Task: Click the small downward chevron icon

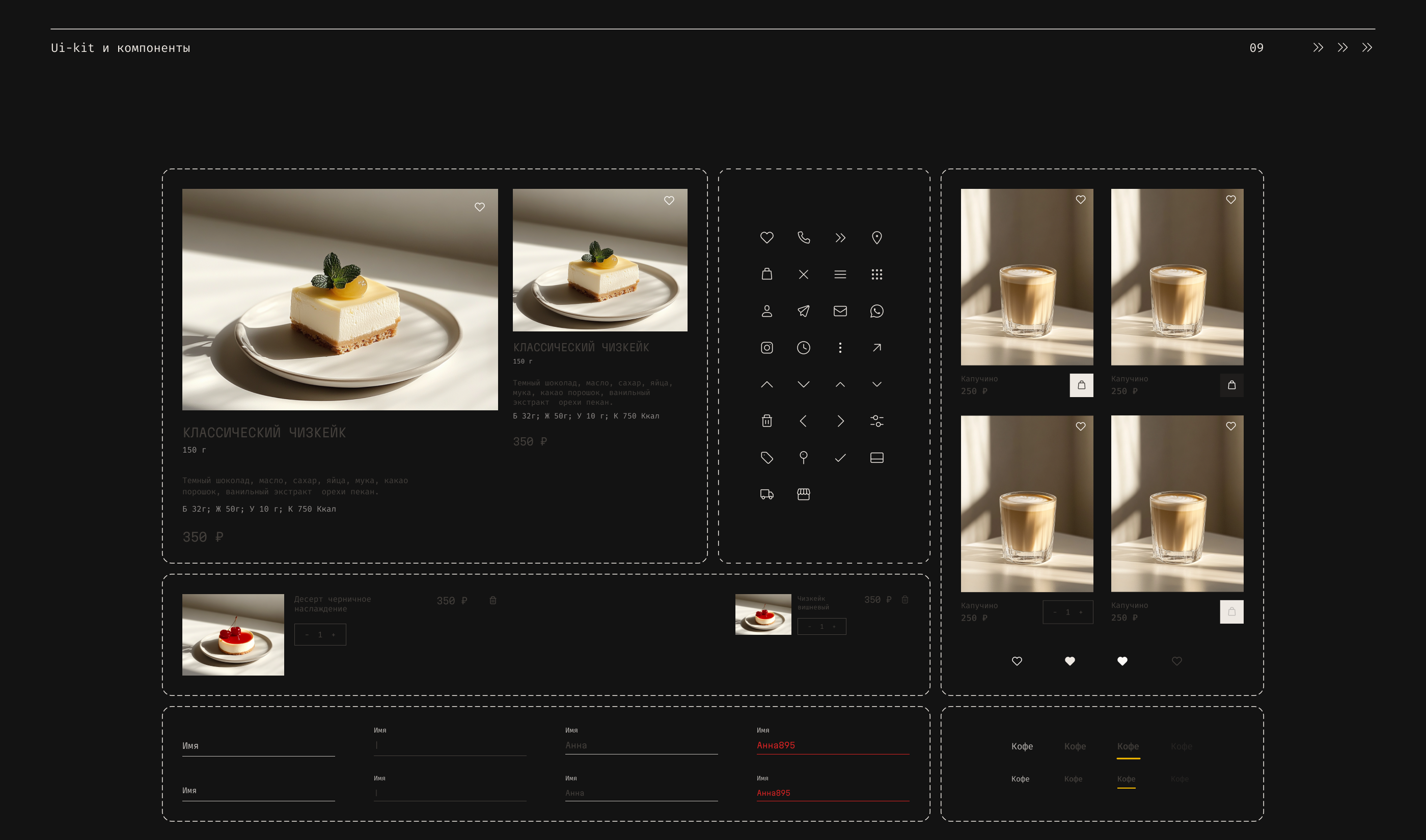Action: point(876,384)
